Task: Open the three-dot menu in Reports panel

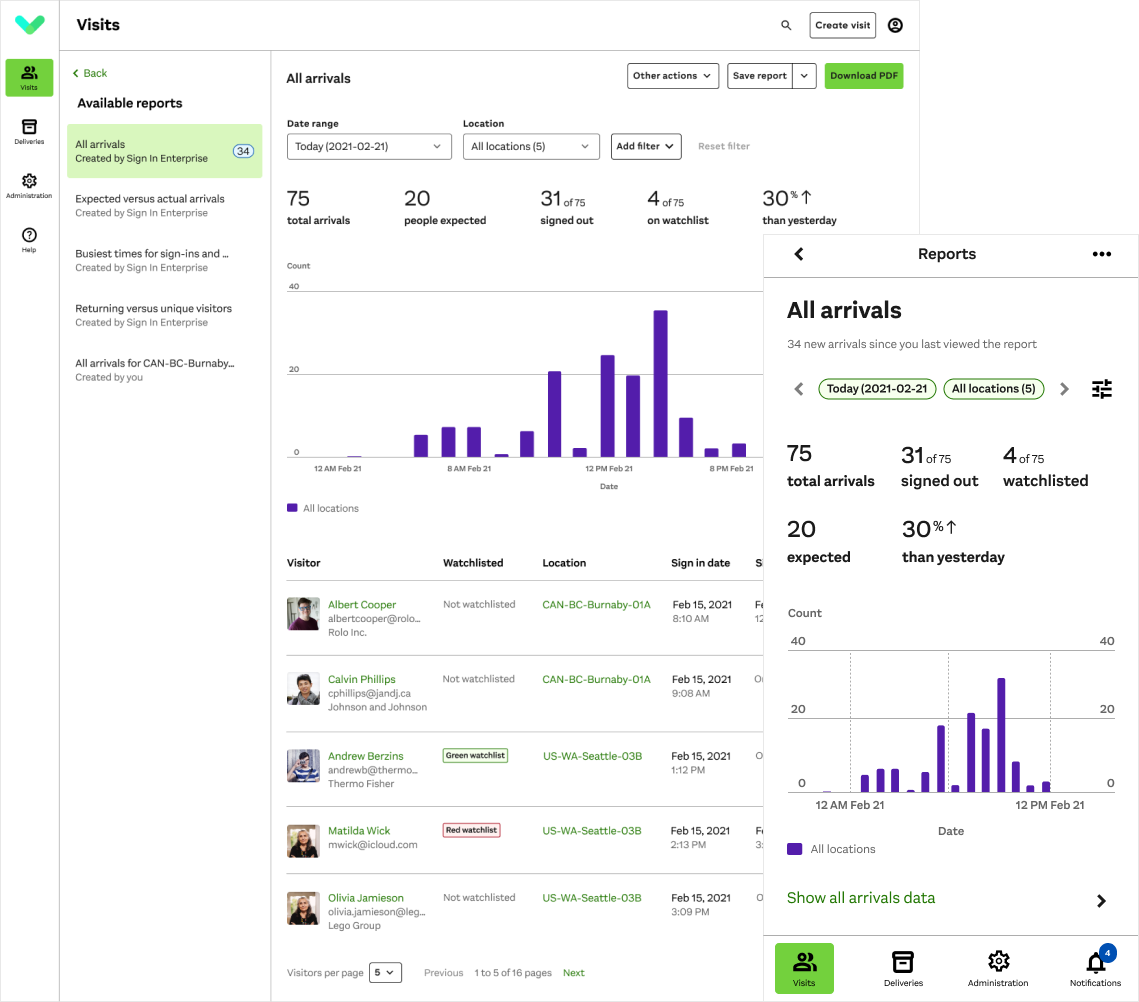Action: [1101, 254]
